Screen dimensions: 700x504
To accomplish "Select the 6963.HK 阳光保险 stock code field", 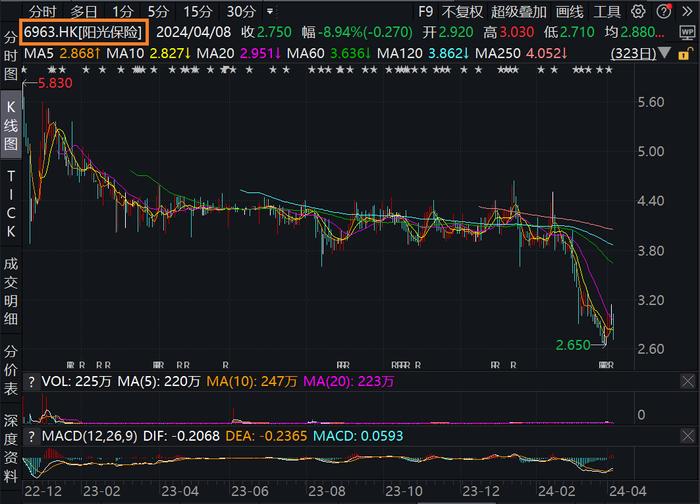I will point(83,32).
